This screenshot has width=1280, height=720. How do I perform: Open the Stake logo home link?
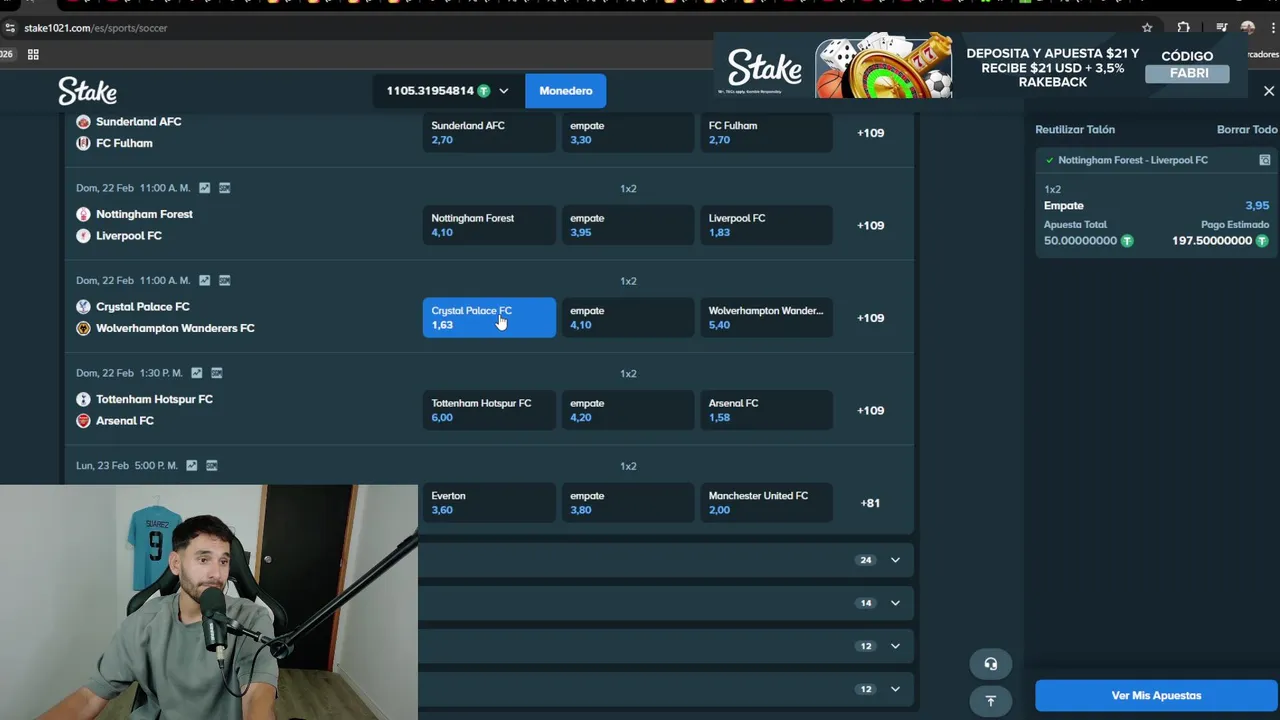(x=87, y=91)
